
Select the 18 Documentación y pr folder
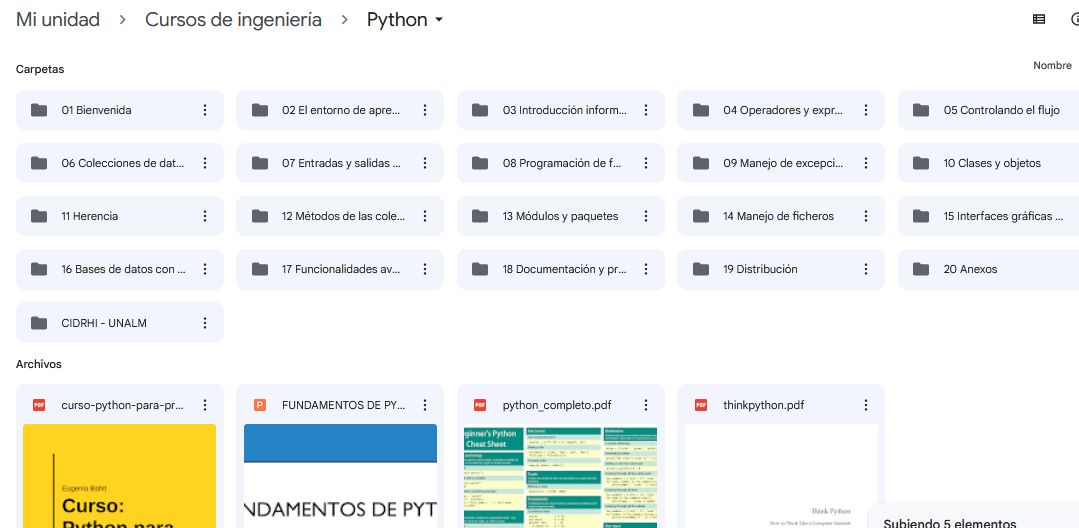(x=561, y=269)
